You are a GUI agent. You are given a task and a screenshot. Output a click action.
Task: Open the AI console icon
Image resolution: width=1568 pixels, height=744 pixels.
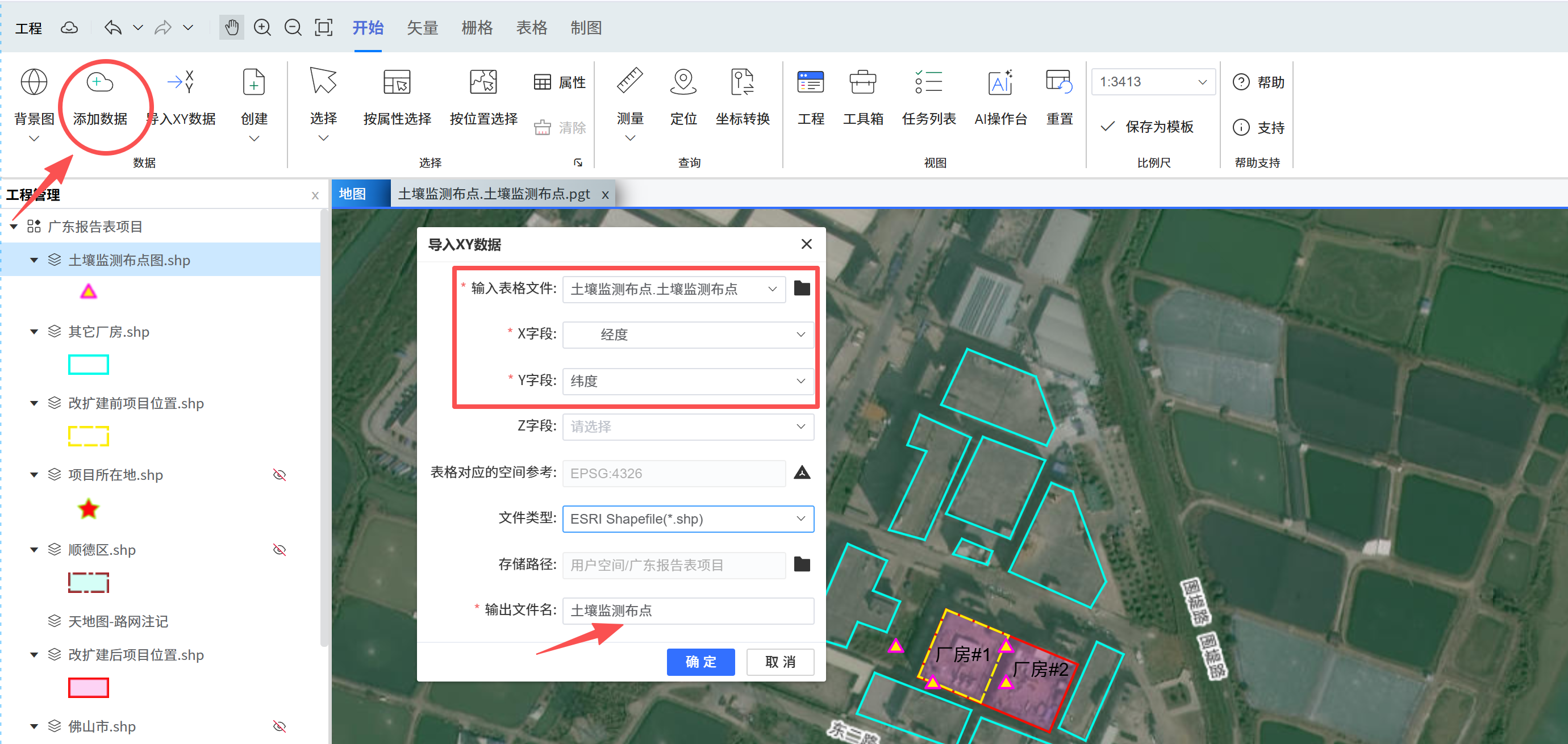coord(1000,82)
